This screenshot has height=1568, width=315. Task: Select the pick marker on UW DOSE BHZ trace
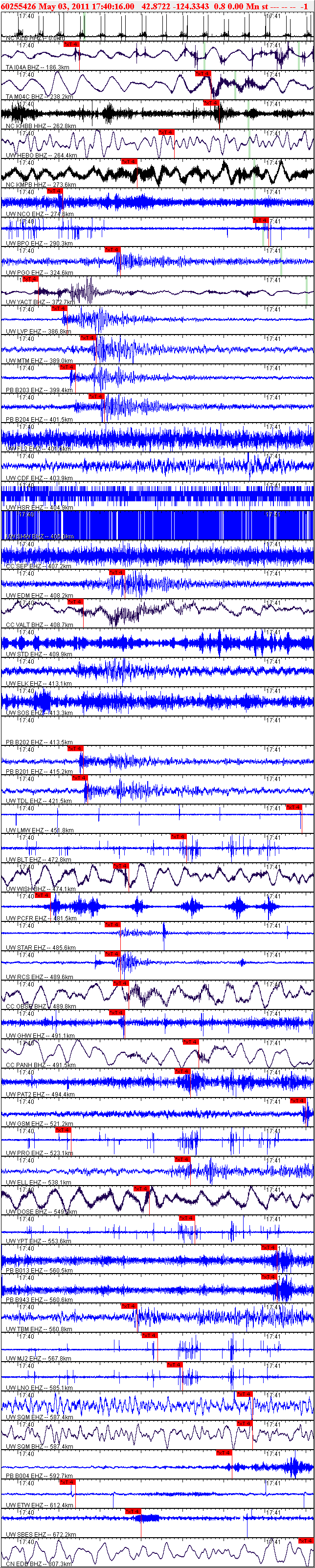(141, 1189)
